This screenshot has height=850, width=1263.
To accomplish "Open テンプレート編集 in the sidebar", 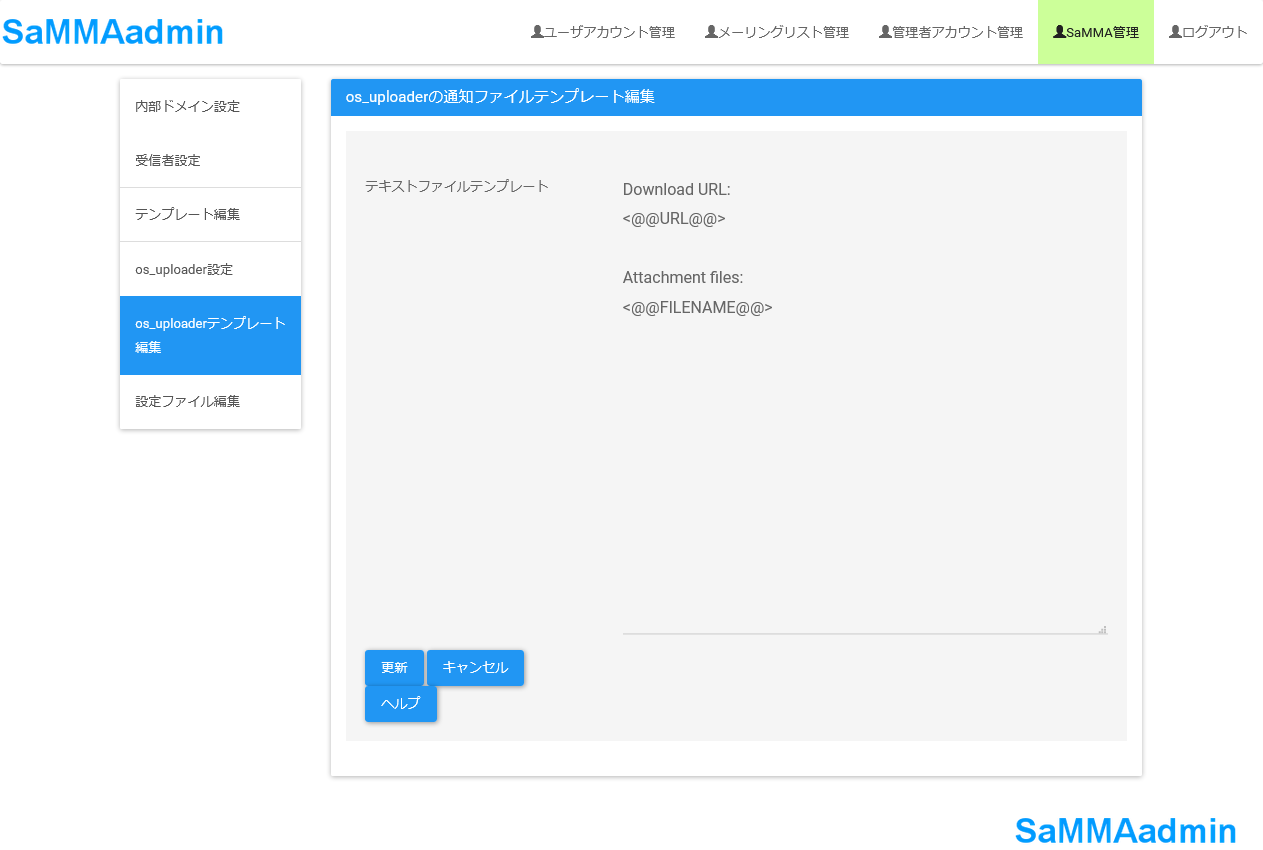I will click(210, 215).
